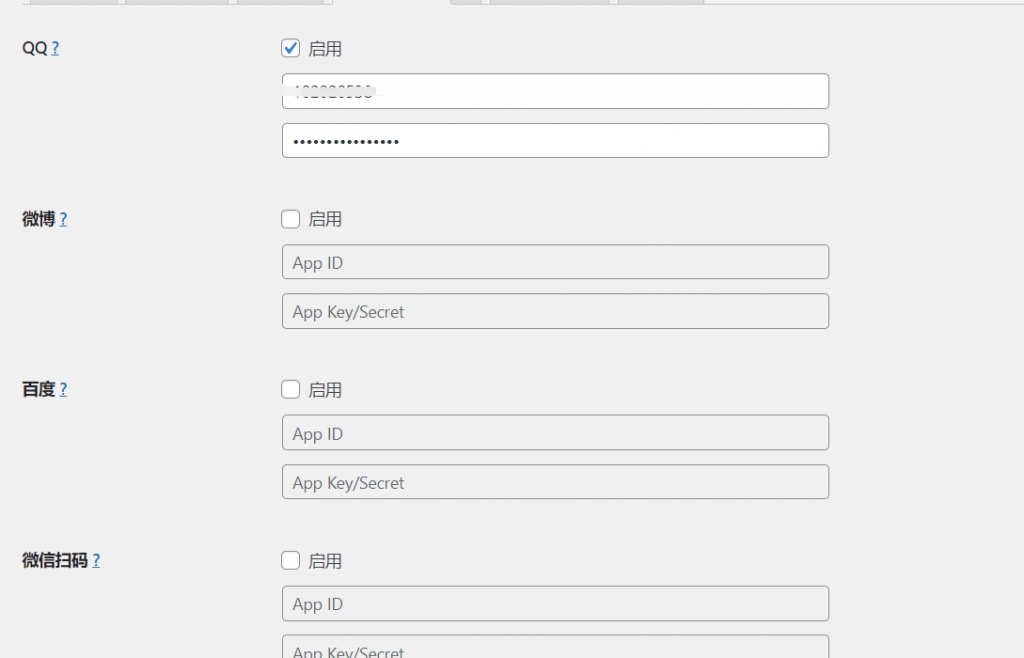Focus the QQ masked secret key field
The height and width of the screenshot is (658, 1024).
(x=555, y=141)
